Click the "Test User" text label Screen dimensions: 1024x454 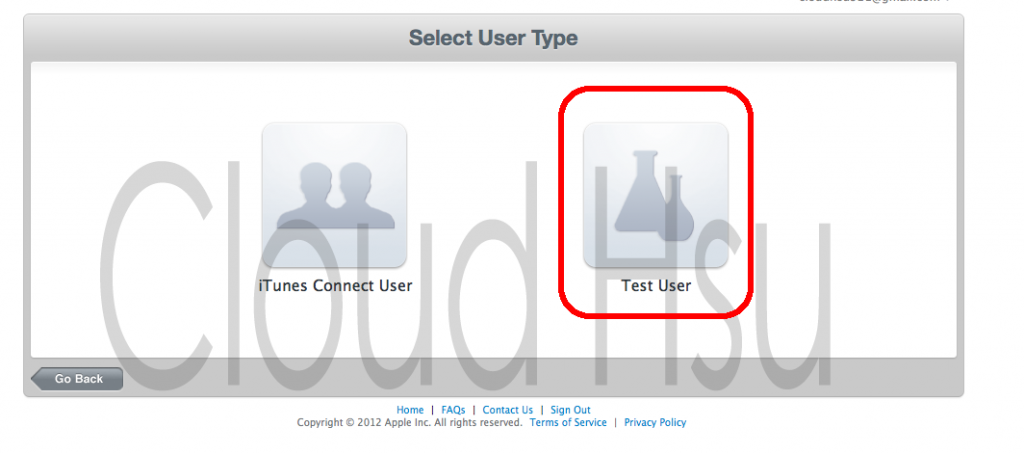pos(656,285)
